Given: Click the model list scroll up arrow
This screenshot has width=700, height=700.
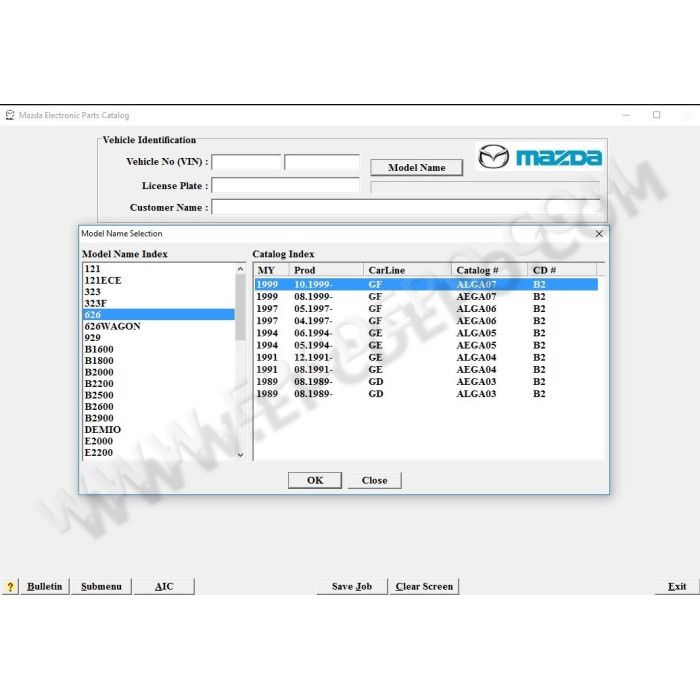Looking at the screenshot, I should coord(240,269).
